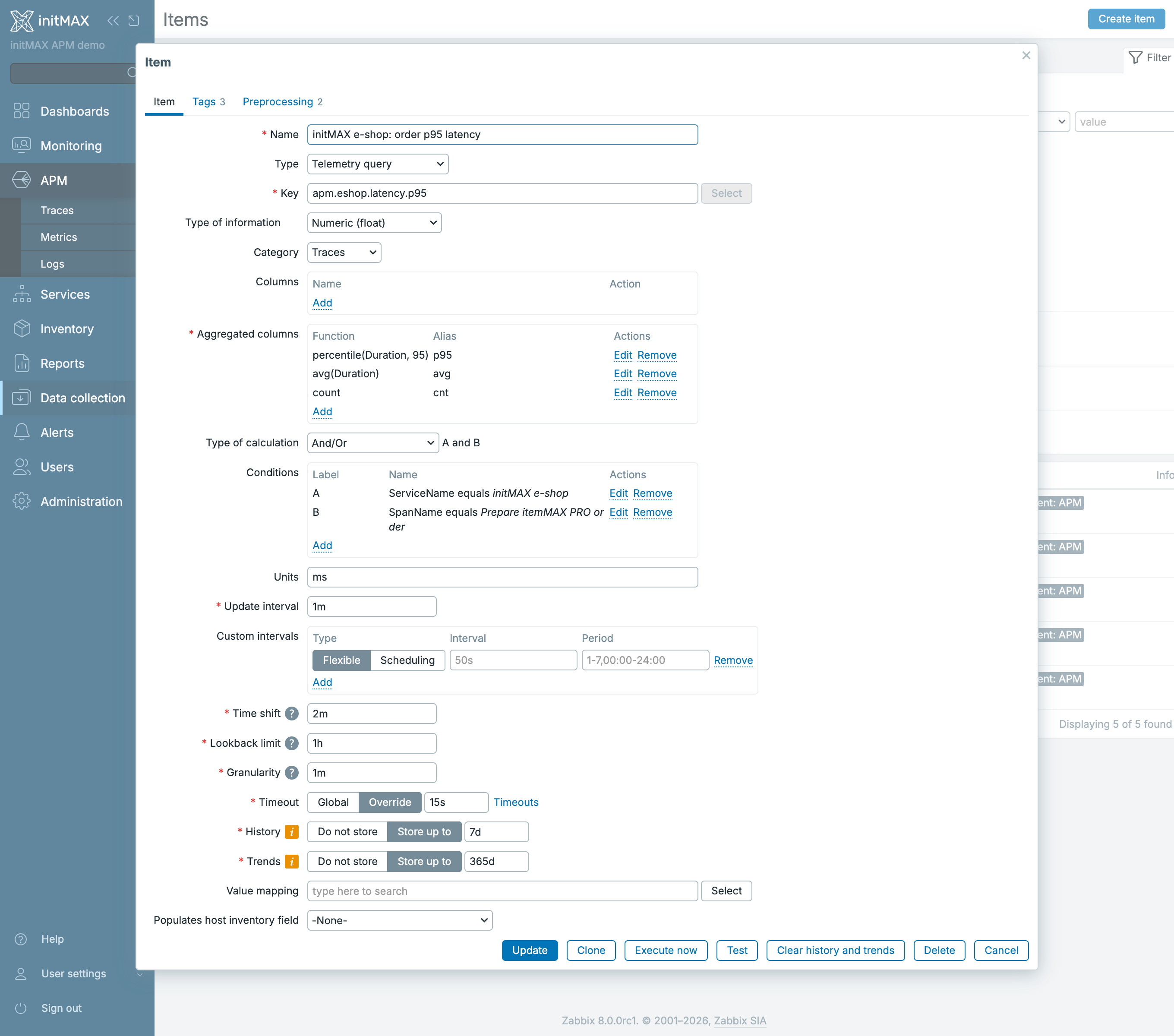Show help for Lookback limit field
Screen dimensions: 1174x1036
click(x=292, y=743)
